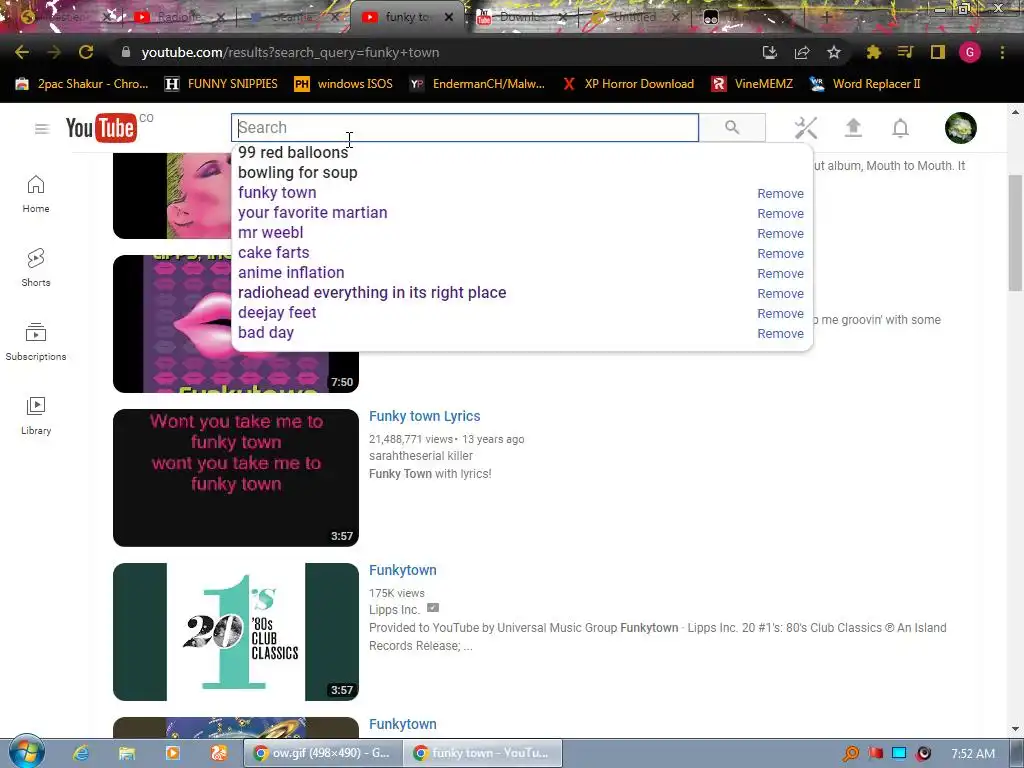The height and width of the screenshot is (768, 1024).
Task: Open Shorts in the YouTube sidebar
Action: (36, 268)
